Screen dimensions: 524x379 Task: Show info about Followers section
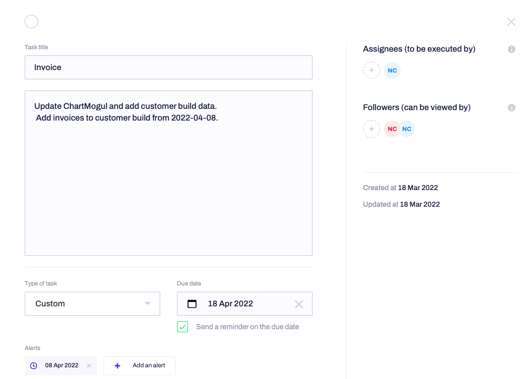(x=511, y=108)
